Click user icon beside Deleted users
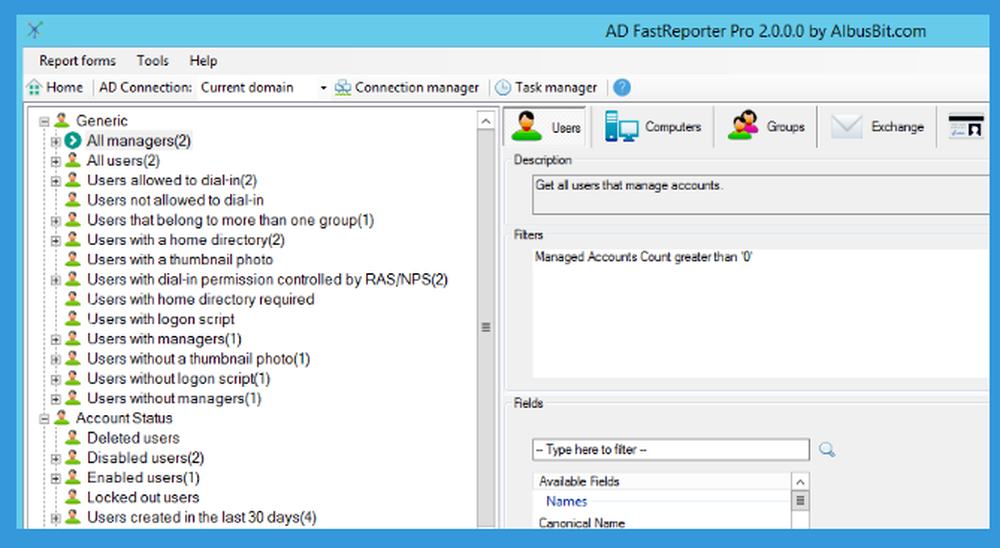1000x548 pixels. tap(73, 437)
